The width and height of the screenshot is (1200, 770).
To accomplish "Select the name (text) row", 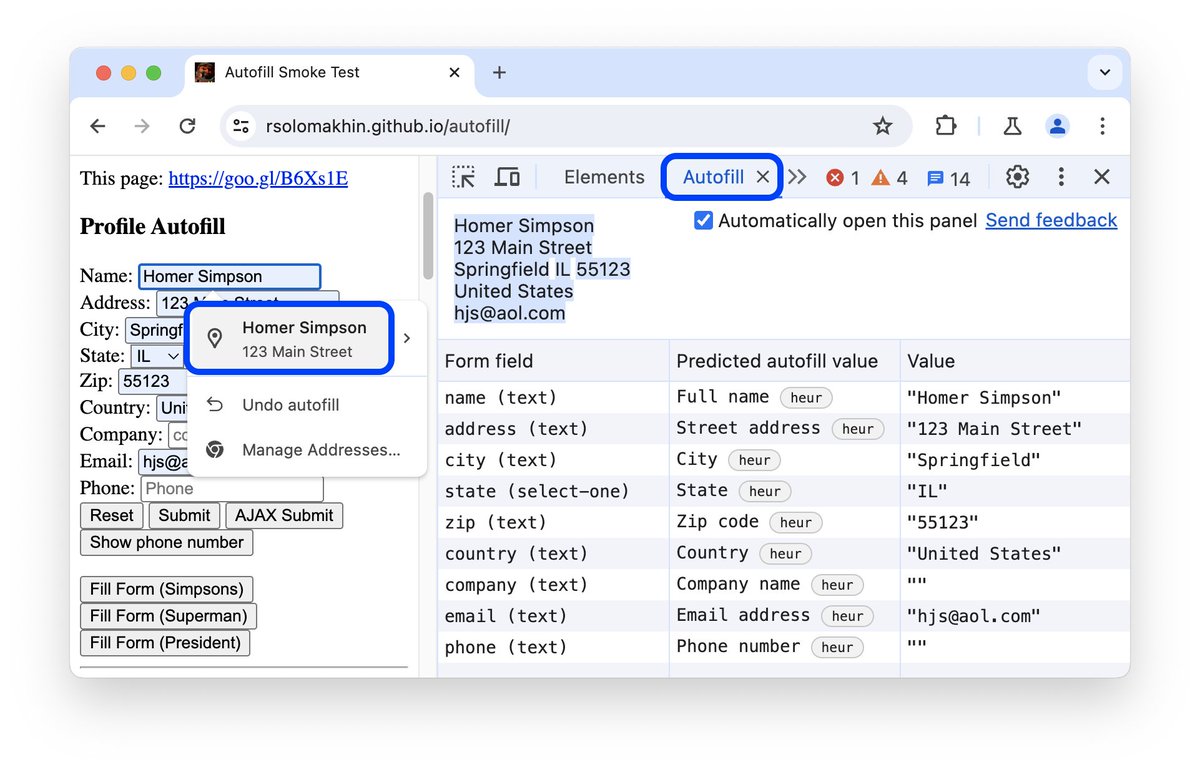I will tap(784, 398).
